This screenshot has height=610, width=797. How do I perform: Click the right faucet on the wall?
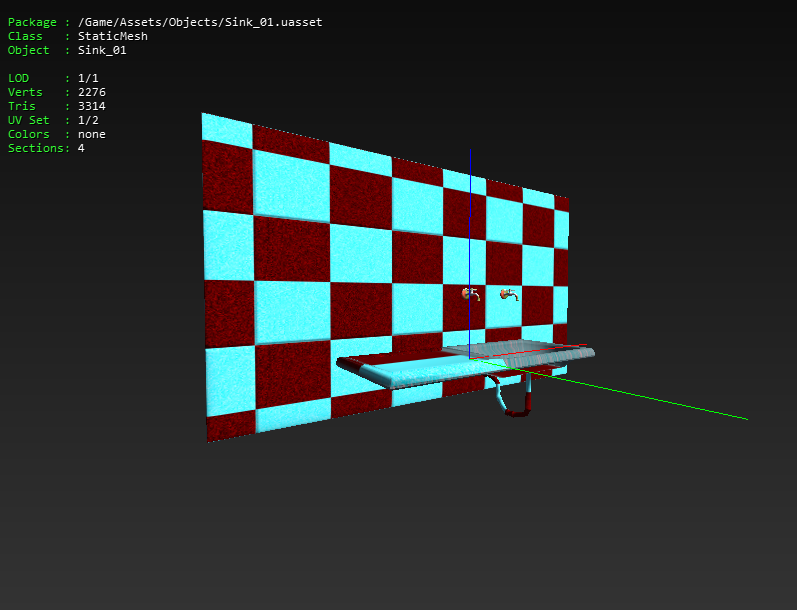(509, 294)
